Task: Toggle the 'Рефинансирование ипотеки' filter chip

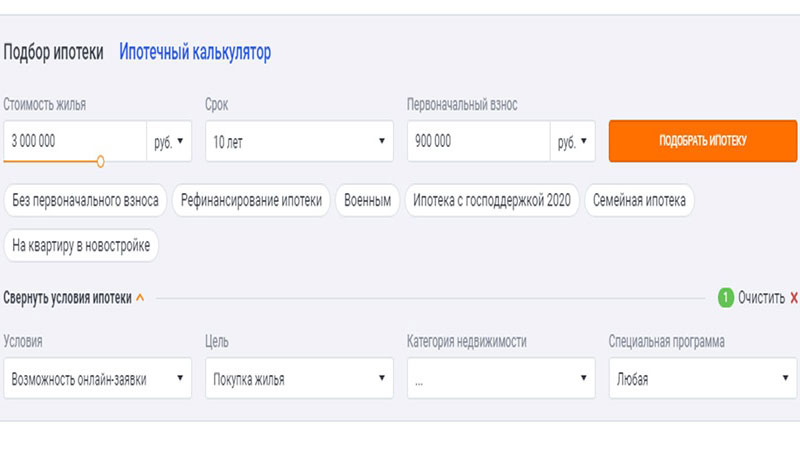Action: click(251, 200)
